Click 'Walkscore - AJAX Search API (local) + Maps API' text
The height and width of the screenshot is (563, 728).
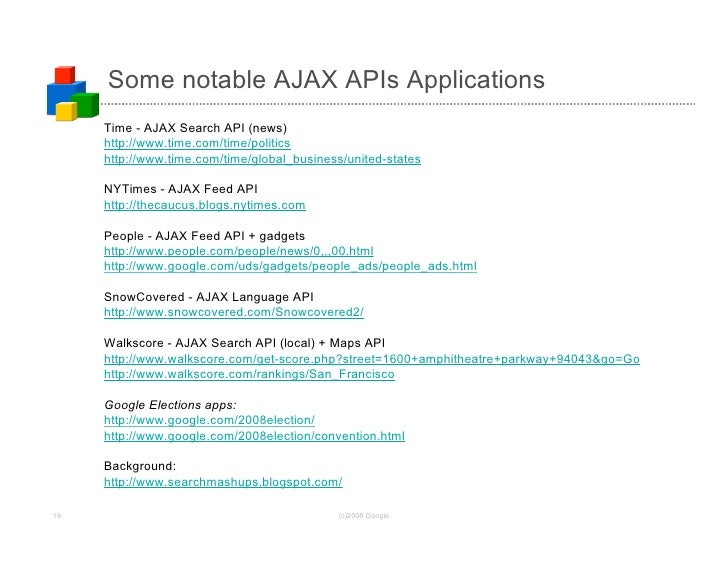pyautogui.click(x=245, y=343)
